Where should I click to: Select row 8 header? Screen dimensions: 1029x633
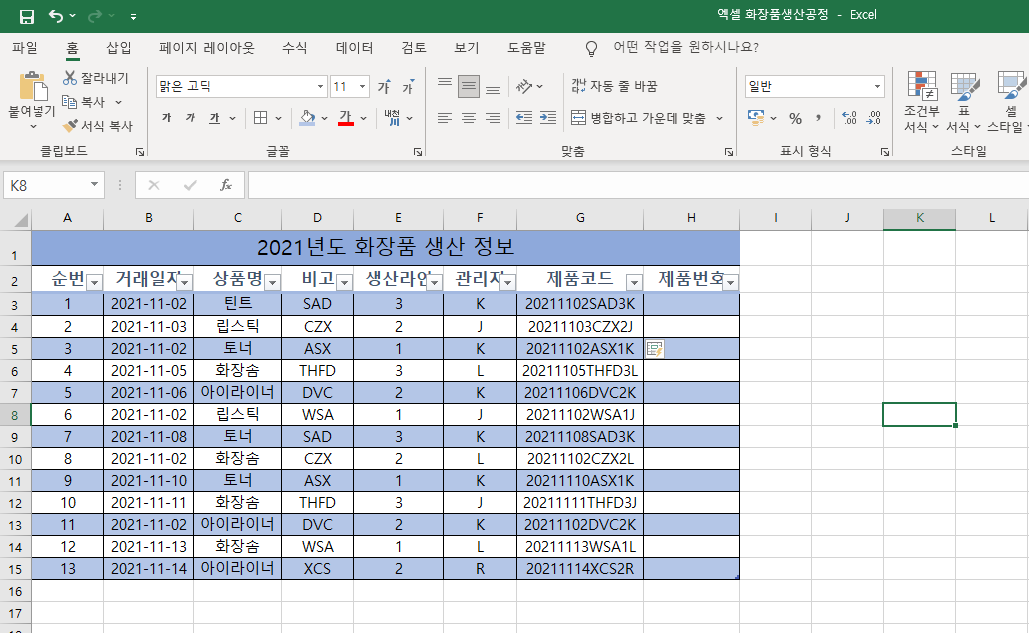click(x=14, y=415)
